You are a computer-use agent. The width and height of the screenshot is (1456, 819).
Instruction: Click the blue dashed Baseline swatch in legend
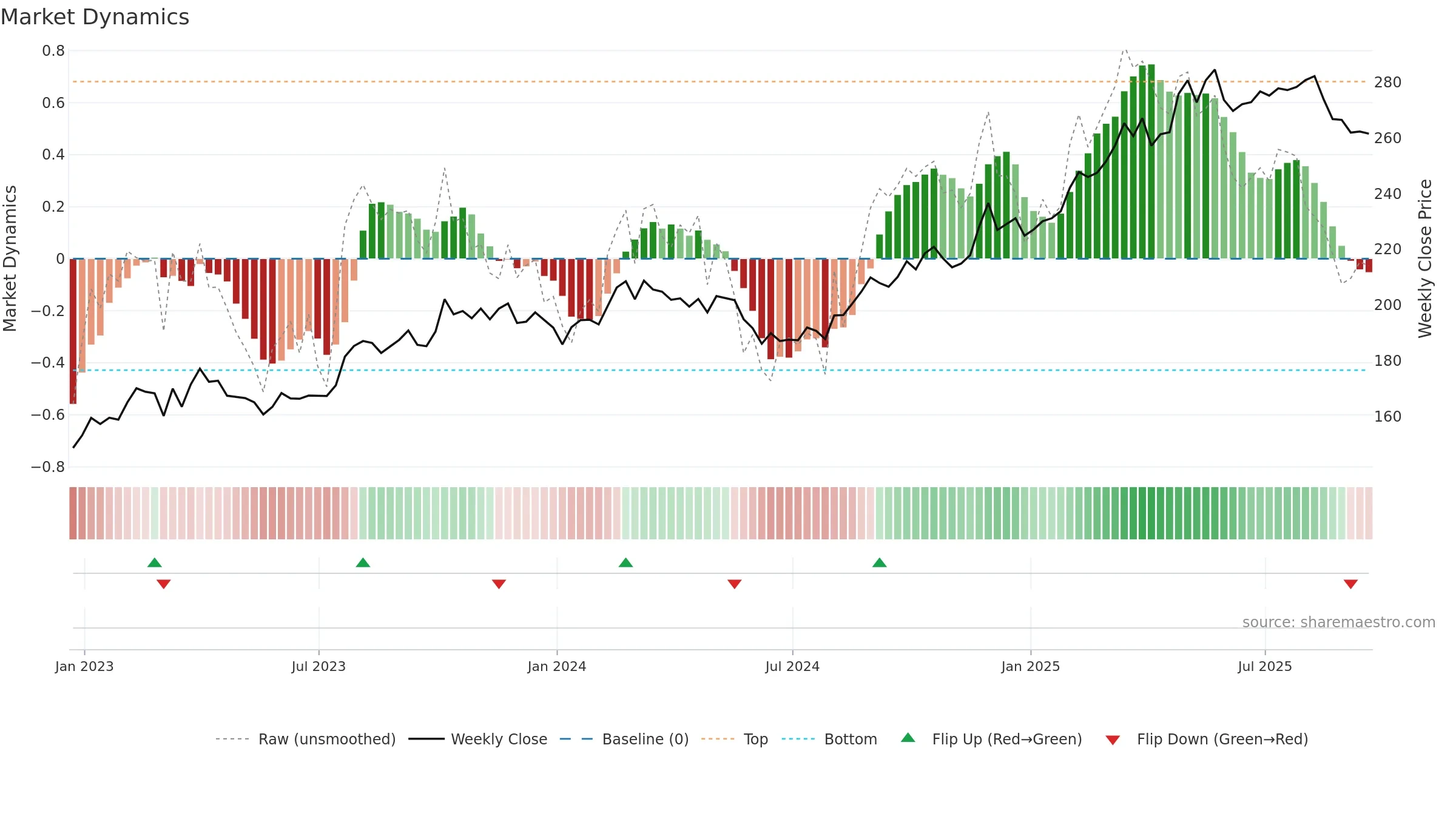tap(576, 739)
